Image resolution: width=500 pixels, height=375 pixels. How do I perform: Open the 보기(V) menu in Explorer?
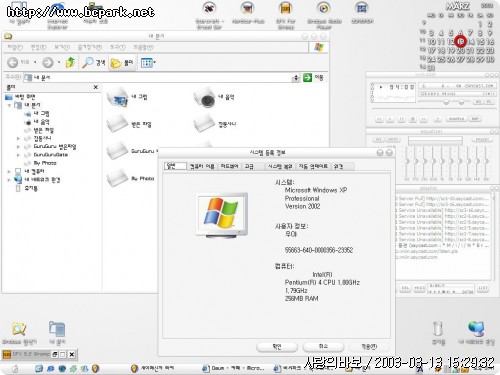coord(62,48)
